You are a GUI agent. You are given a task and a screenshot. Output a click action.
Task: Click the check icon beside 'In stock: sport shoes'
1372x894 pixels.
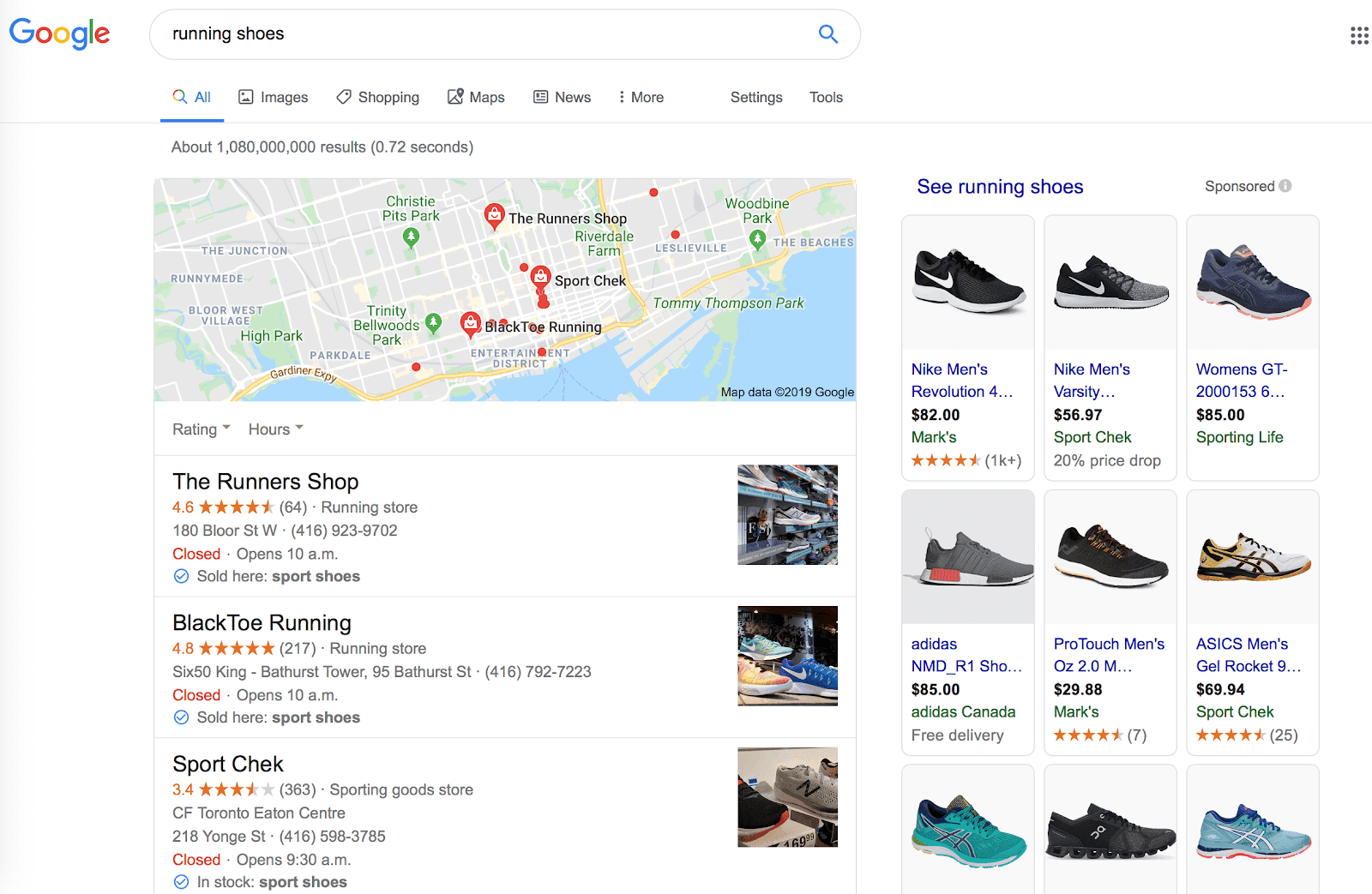[x=181, y=882]
